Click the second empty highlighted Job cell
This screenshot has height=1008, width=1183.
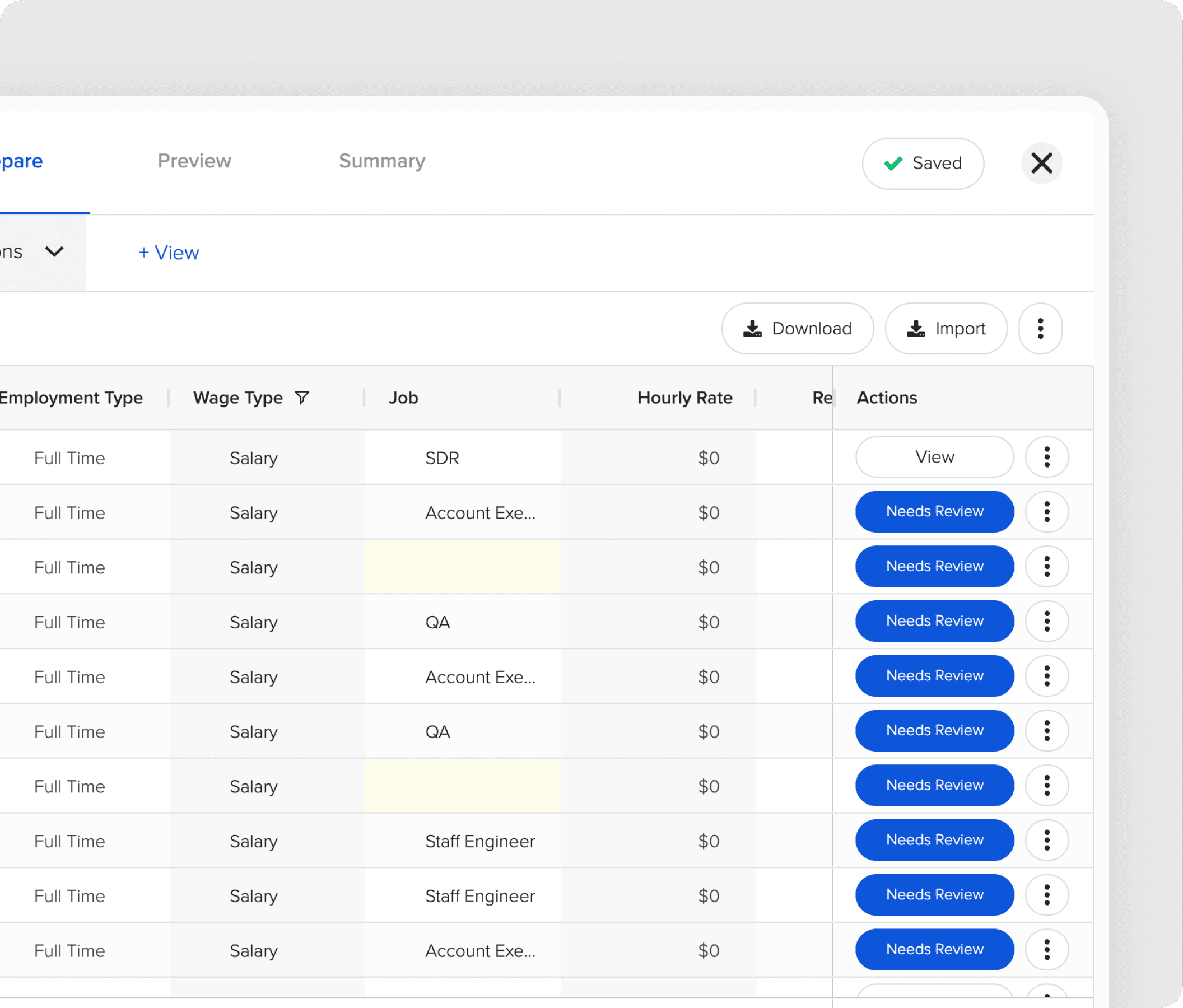pyautogui.click(x=463, y=786)
